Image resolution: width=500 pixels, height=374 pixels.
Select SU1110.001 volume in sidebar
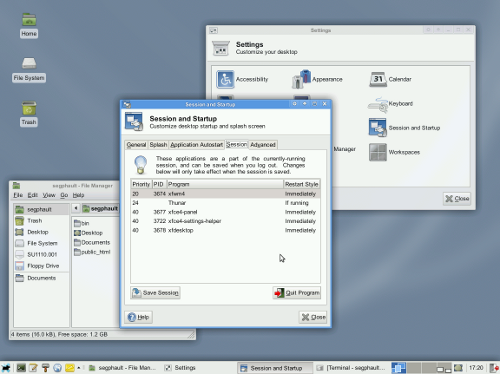coord(41,255)
